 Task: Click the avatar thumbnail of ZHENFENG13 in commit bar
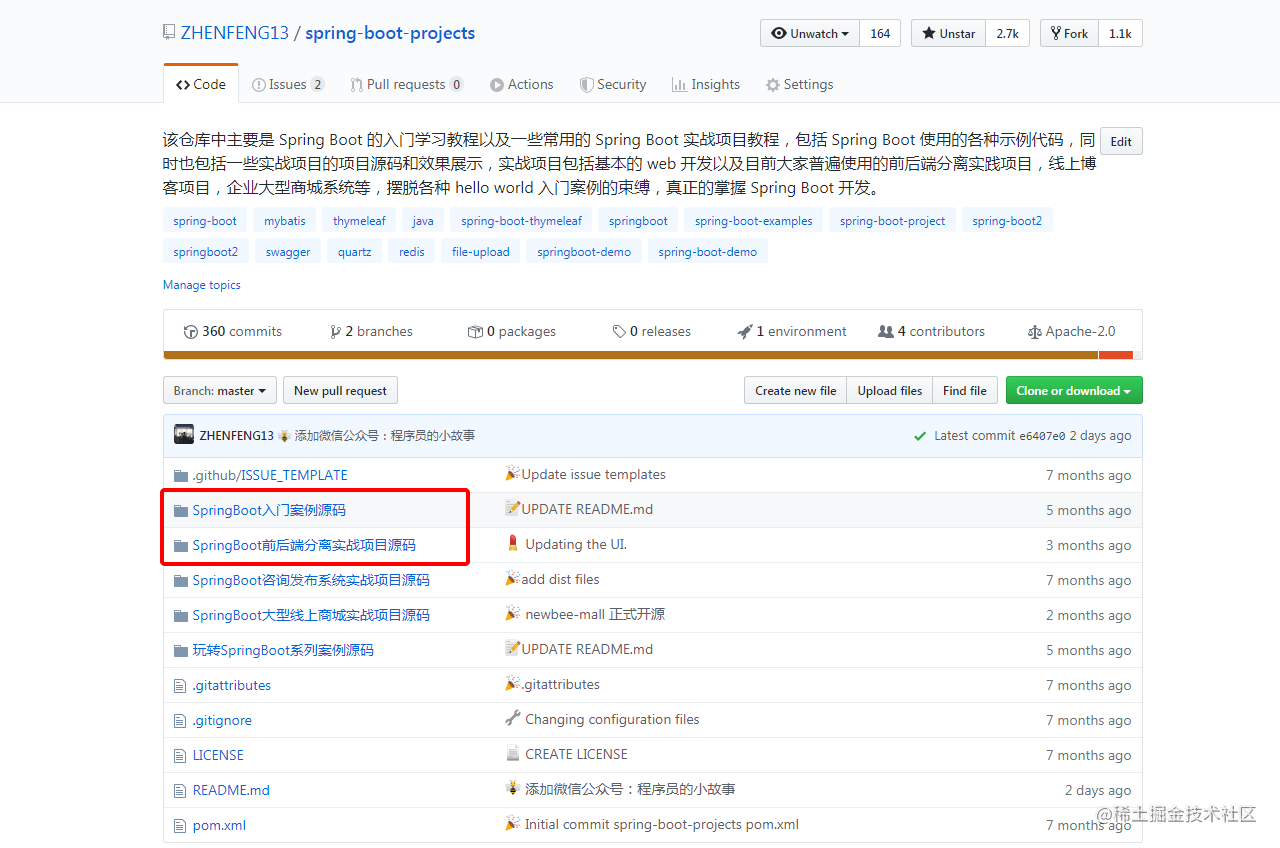[x=184, y=435]
